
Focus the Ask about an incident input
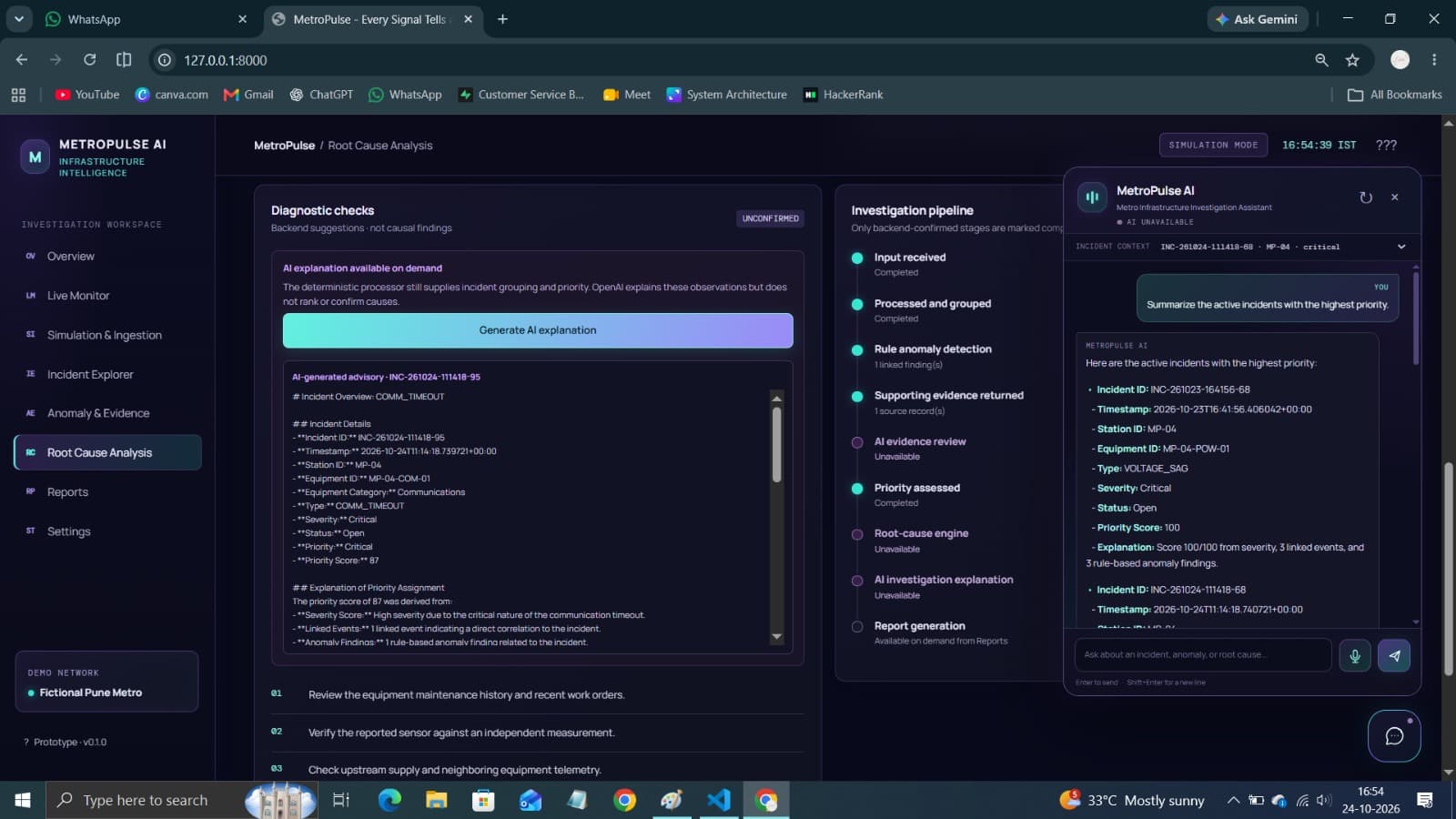click(x=1203, y=655)
